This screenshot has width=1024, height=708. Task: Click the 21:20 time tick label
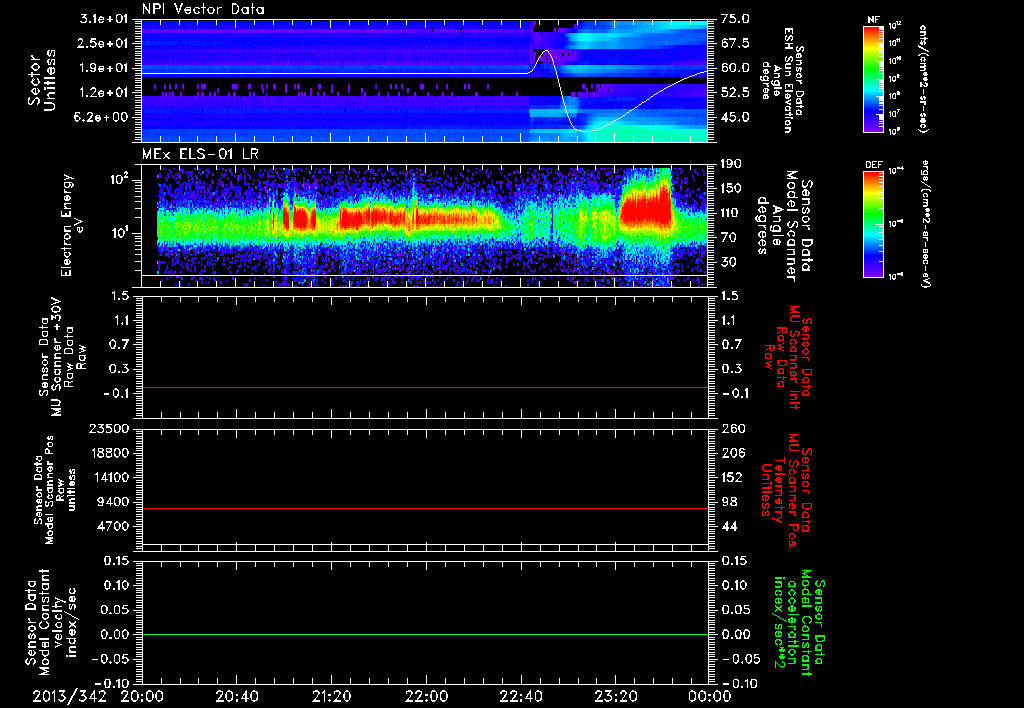point(331,696)
